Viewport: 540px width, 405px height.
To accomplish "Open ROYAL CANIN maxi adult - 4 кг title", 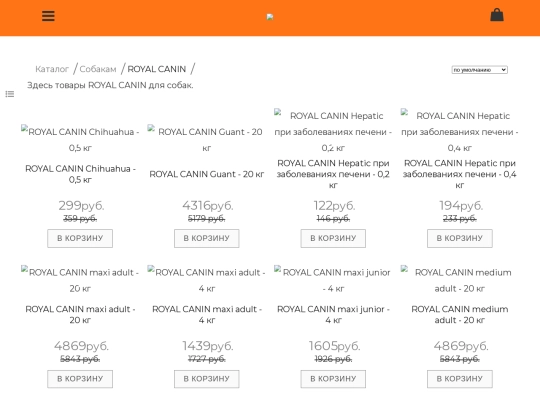I will 207,314.
